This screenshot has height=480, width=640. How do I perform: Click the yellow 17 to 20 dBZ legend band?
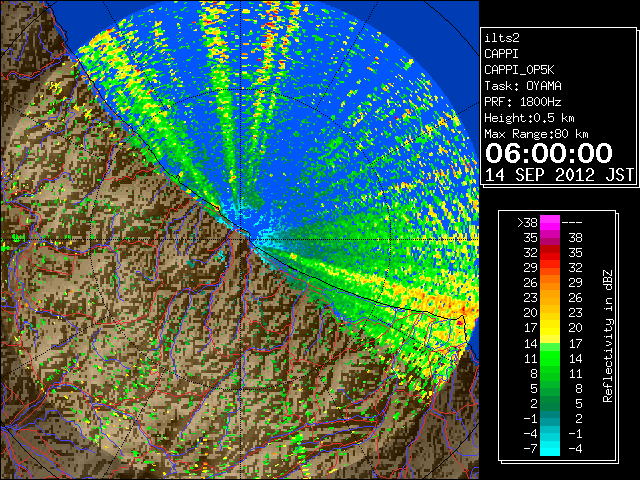549,328
